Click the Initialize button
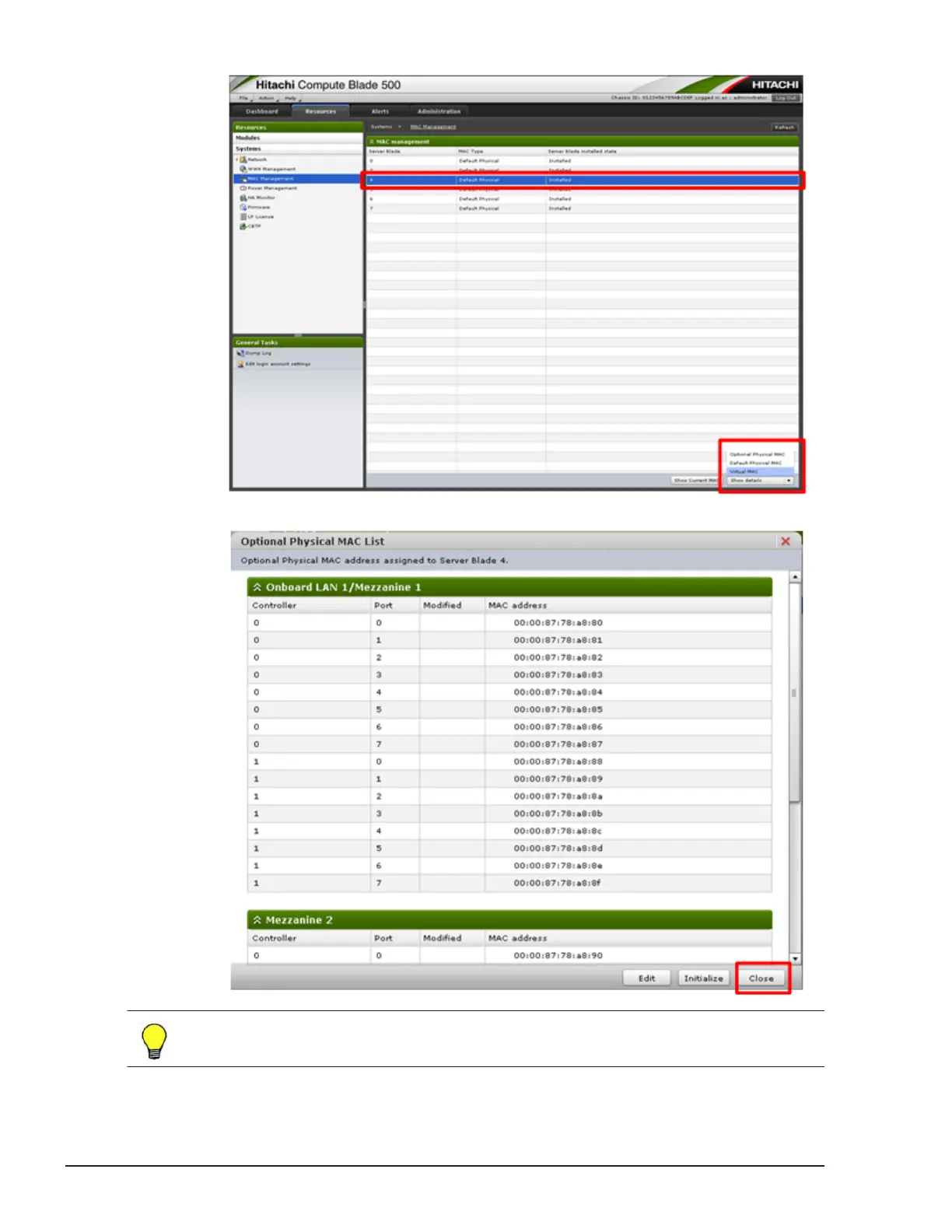The height and width of the screenshot is (1232, 952). click(704, 978)
